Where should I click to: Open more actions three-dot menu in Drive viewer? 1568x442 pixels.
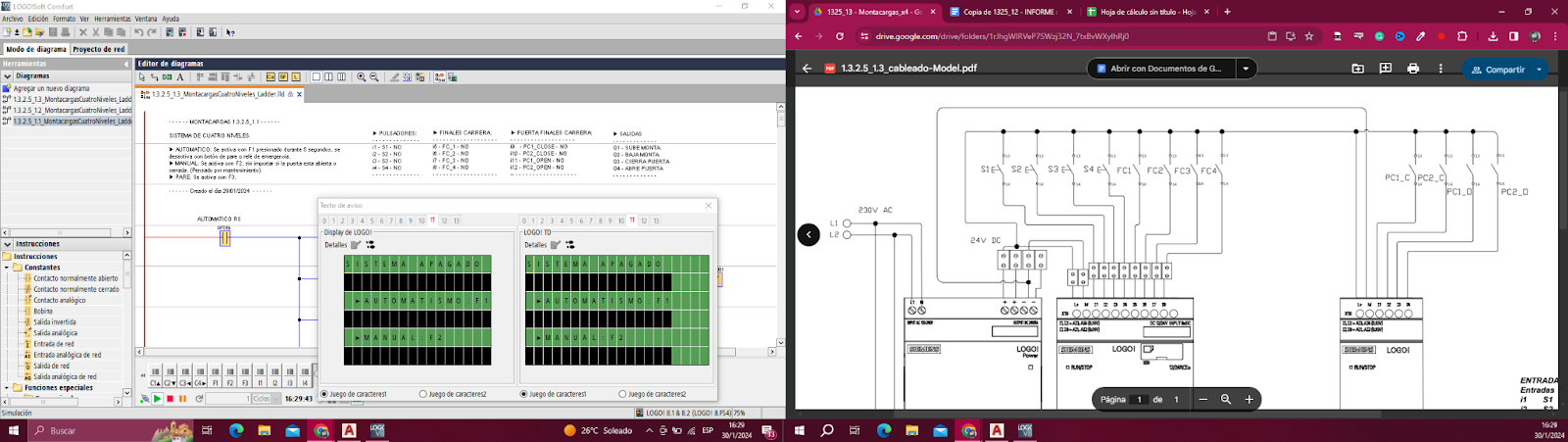coord(1440,69)
